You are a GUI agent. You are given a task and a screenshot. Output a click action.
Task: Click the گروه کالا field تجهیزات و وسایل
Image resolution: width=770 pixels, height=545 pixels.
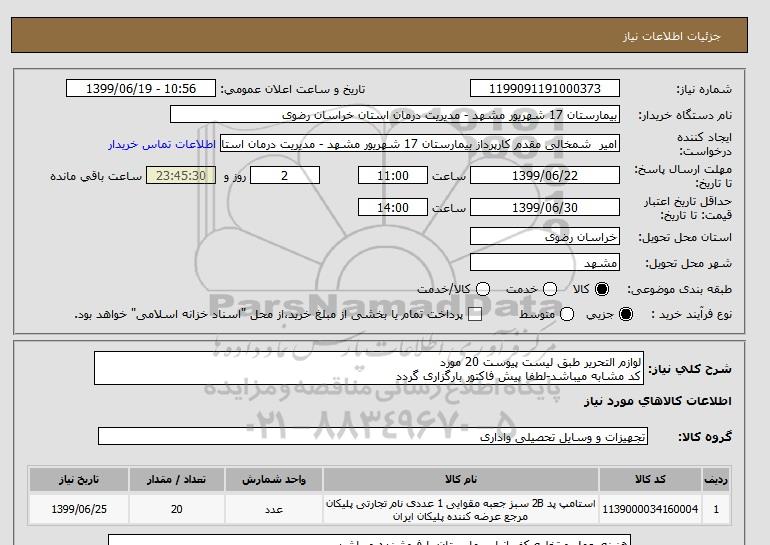[373, 436]
